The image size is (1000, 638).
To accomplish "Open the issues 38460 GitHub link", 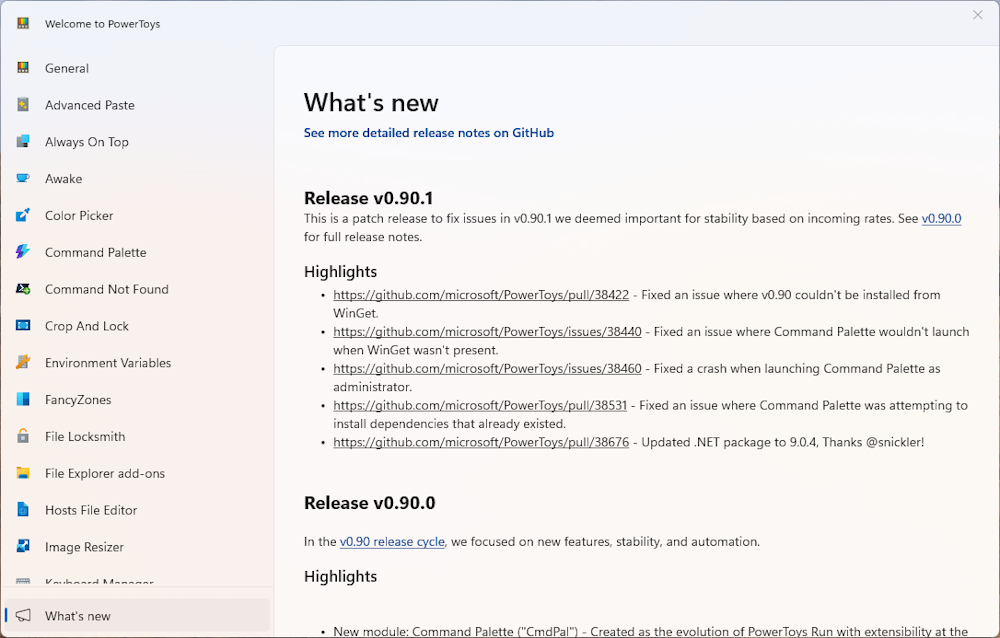I will pos(487,369).
